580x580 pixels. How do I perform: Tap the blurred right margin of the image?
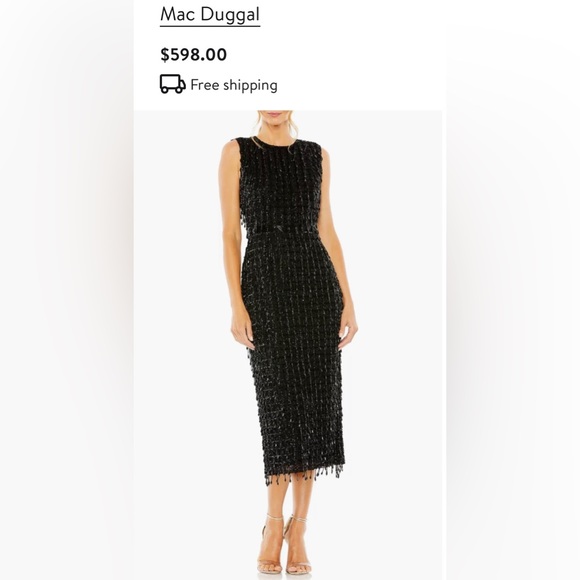[x=511, y=290]
